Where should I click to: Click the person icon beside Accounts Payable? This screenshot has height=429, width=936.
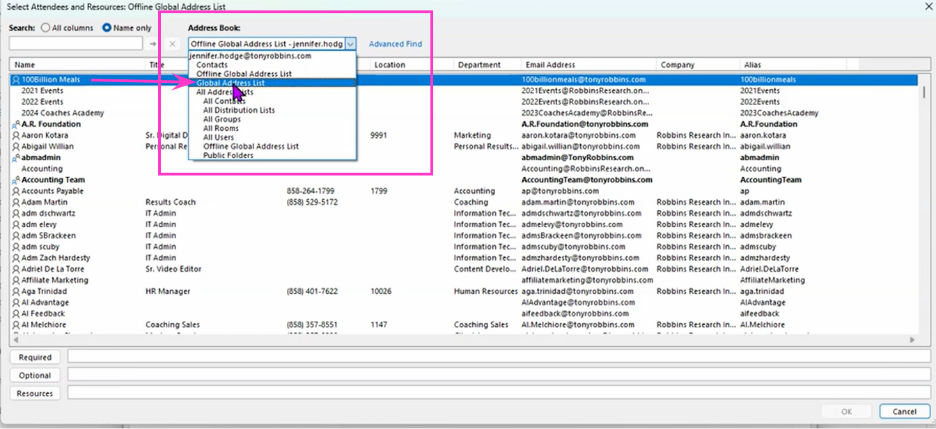16,191
